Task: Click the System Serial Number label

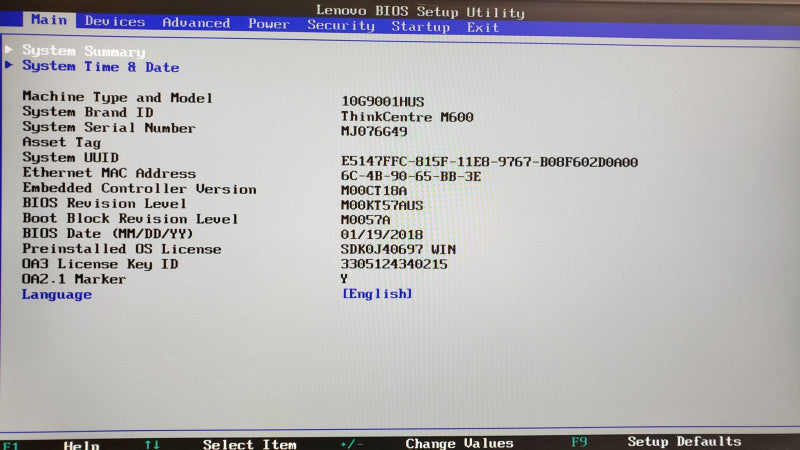Action: point(109,128)
